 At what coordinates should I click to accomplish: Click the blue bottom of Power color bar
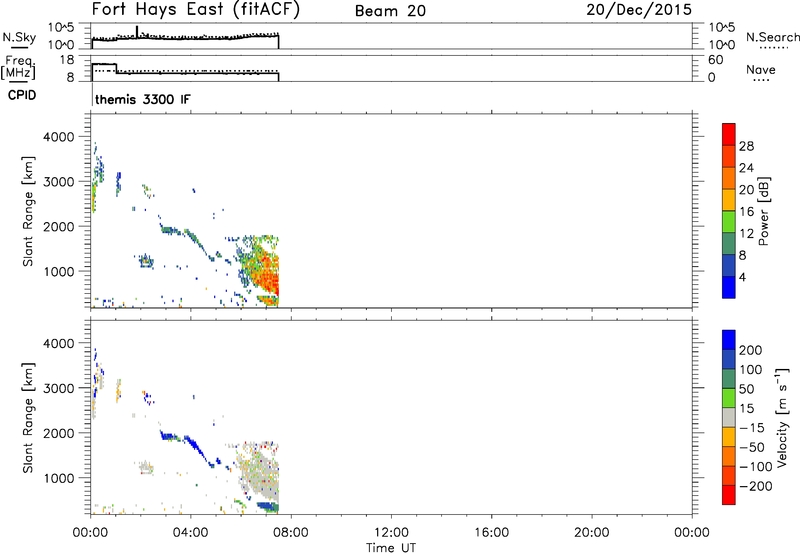click(x=729, y=287)
